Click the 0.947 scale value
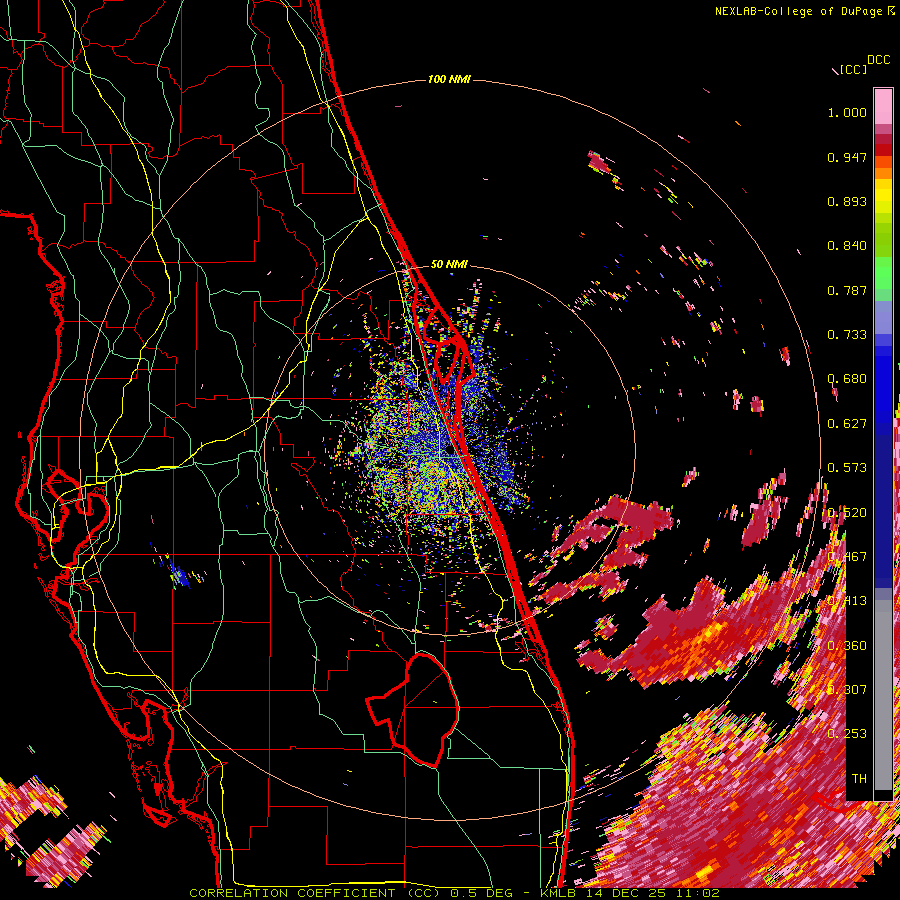 pyautogui.click(x=847, y=157)
